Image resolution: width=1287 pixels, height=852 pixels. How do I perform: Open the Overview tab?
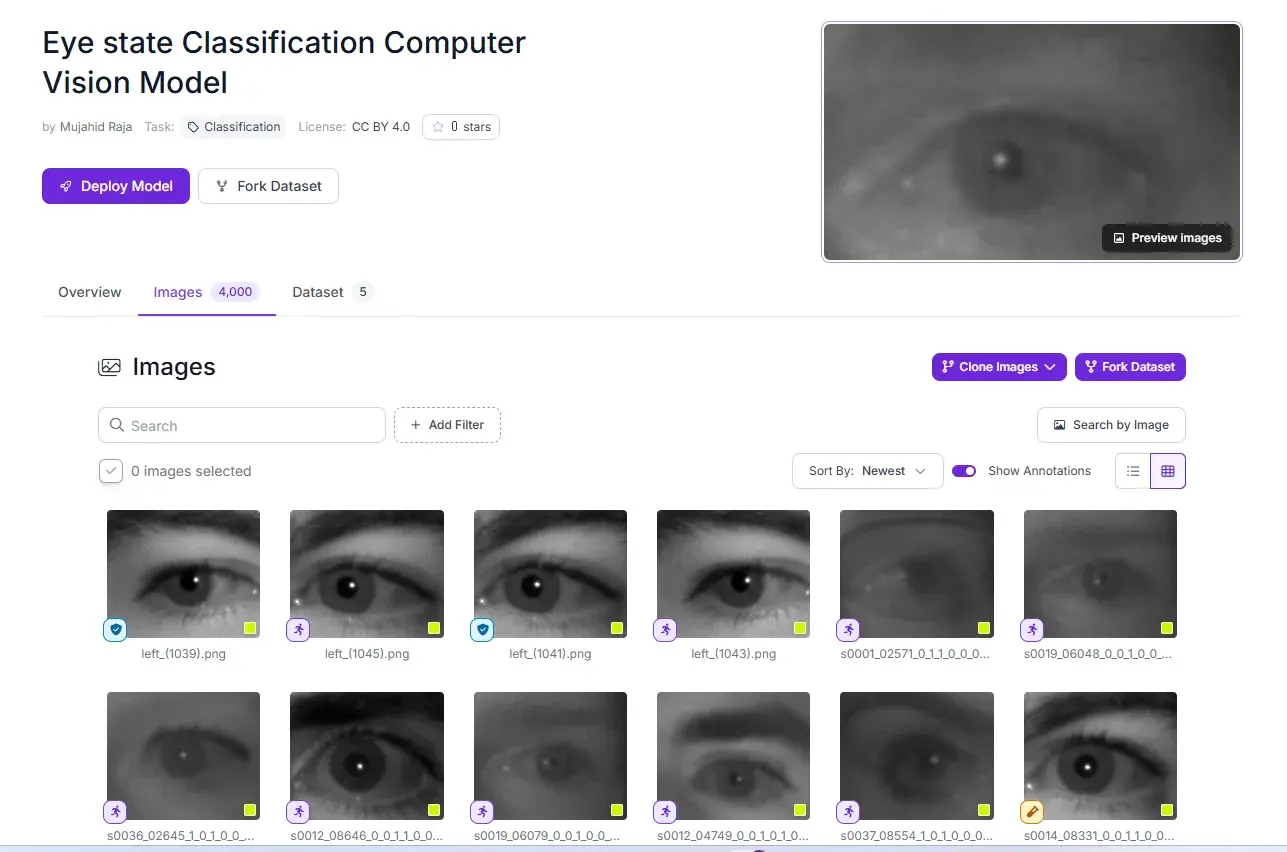[x=90, y=292]
